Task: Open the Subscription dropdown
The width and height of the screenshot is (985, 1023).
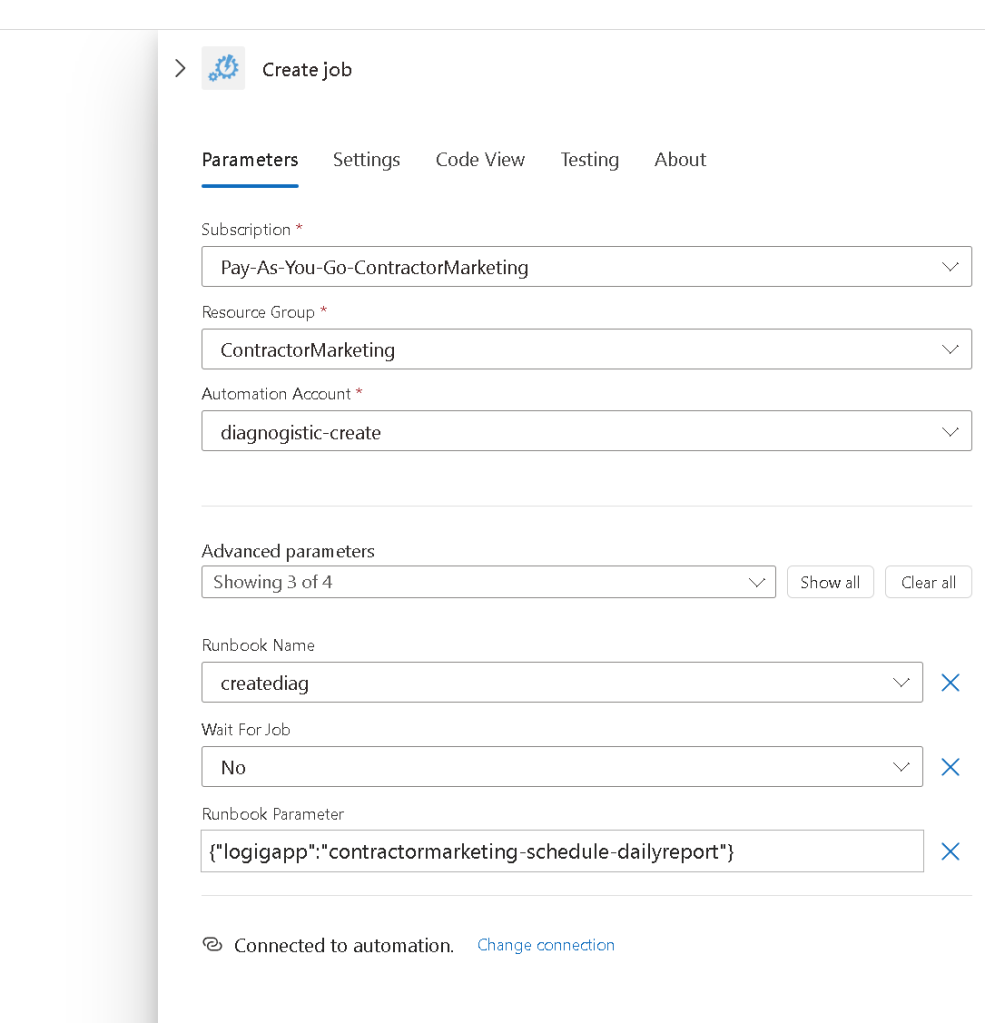Action: [586, 266]
